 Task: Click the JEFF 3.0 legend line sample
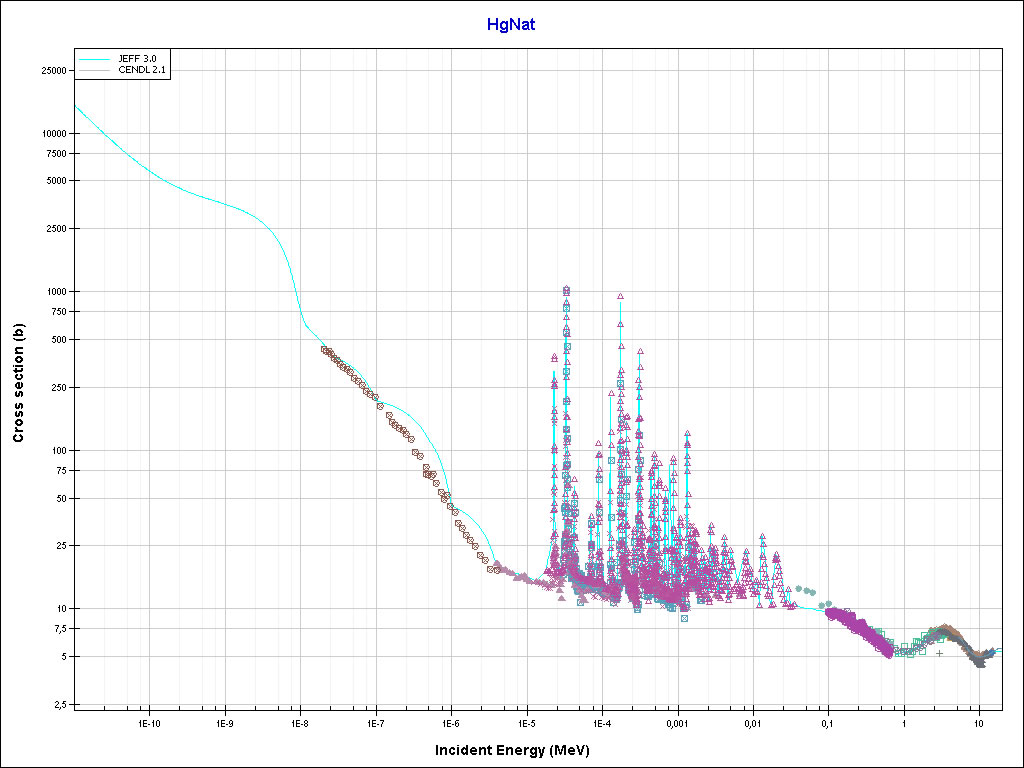coord(94,59)
